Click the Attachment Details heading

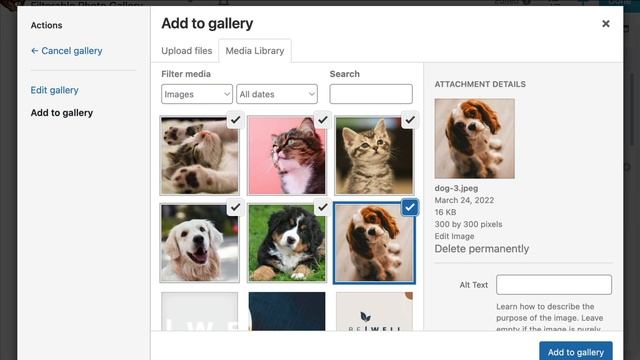(x=480, y=84)
